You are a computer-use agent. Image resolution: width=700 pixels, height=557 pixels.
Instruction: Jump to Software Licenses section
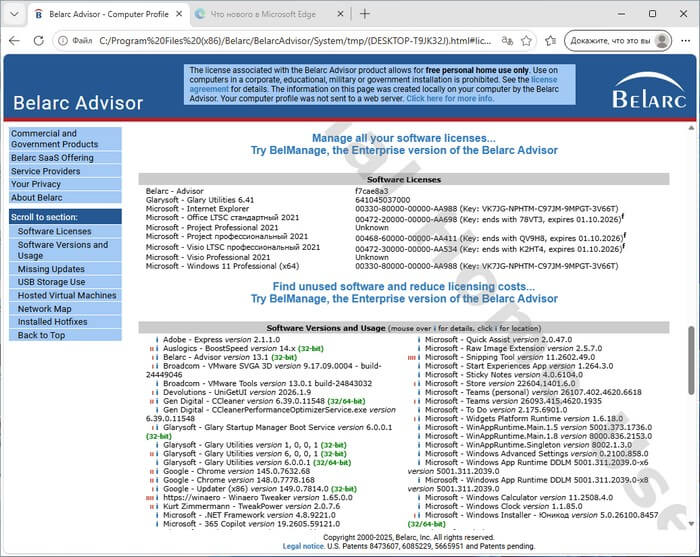click(65, 231)
